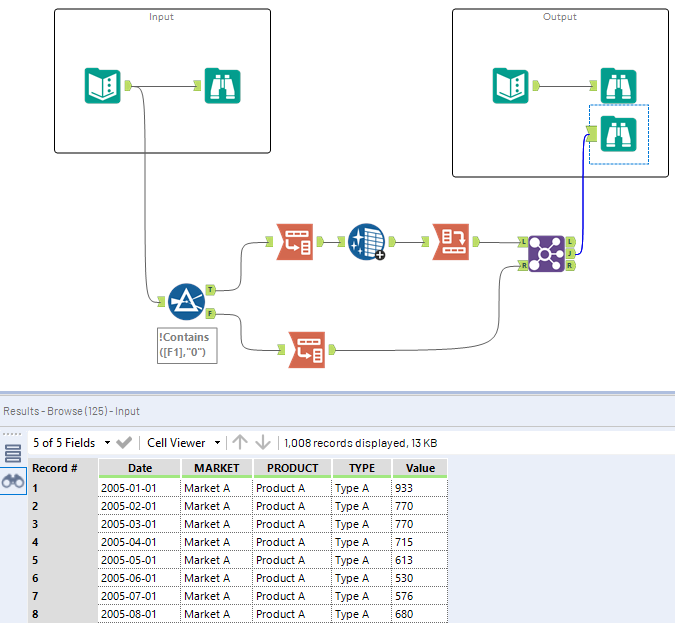Image resolution: width=675 pixels, height=623 pixels.
Task: Click the Results - Browse (125) - Input title
Action: pyautogui.click(x=71, y=411)
